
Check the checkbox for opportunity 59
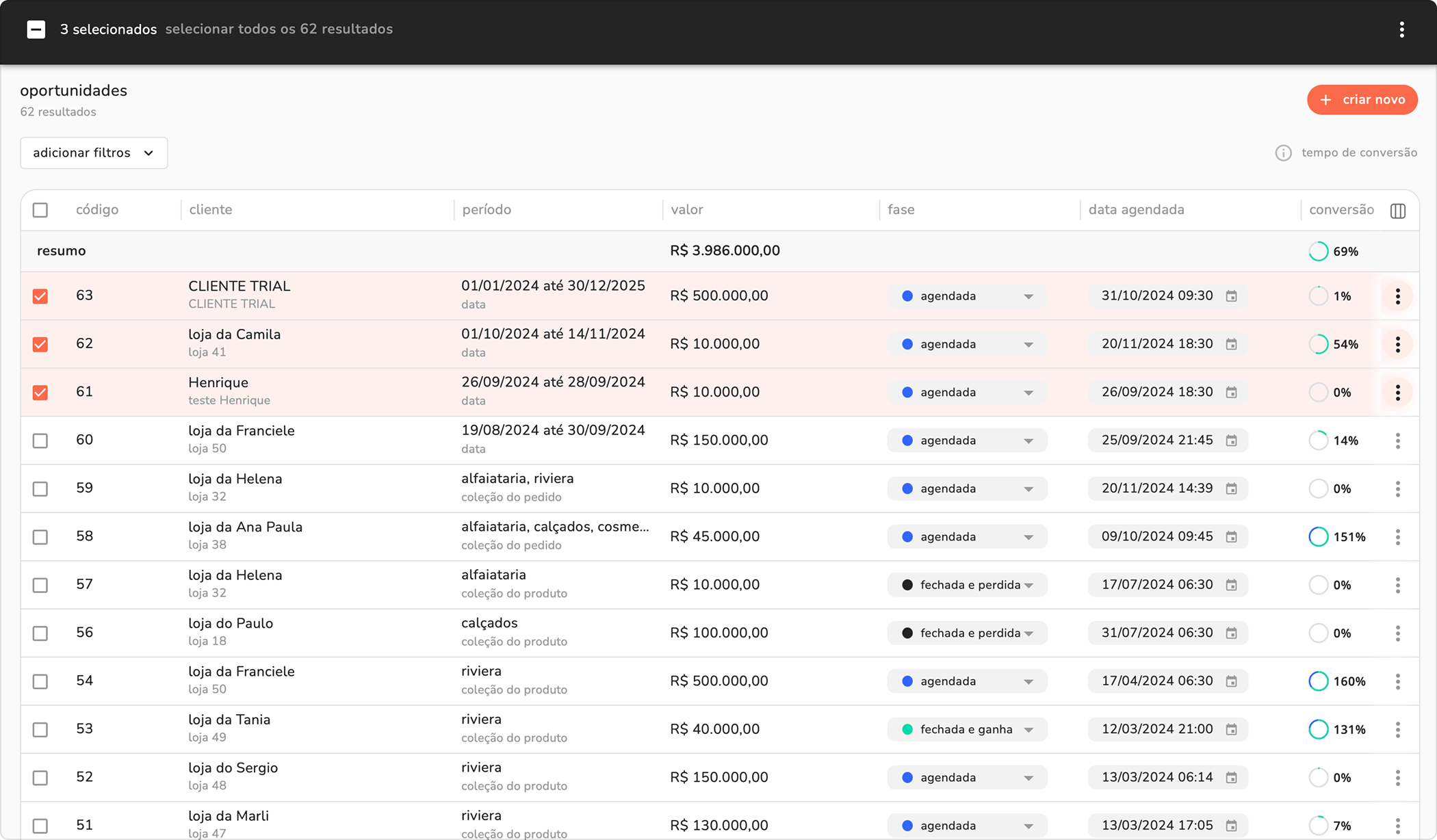click(x=40, y=488)
